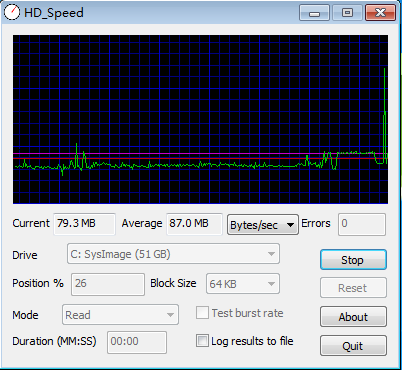Quit the HD_Speed application
Viewport: 402px width, 370px height.
point(353,346)
